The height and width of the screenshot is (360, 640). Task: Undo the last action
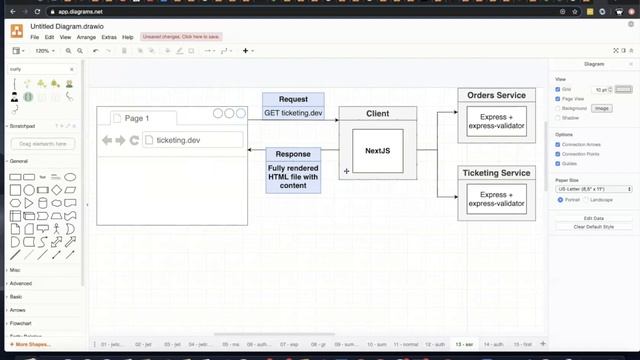click(96, 51)
